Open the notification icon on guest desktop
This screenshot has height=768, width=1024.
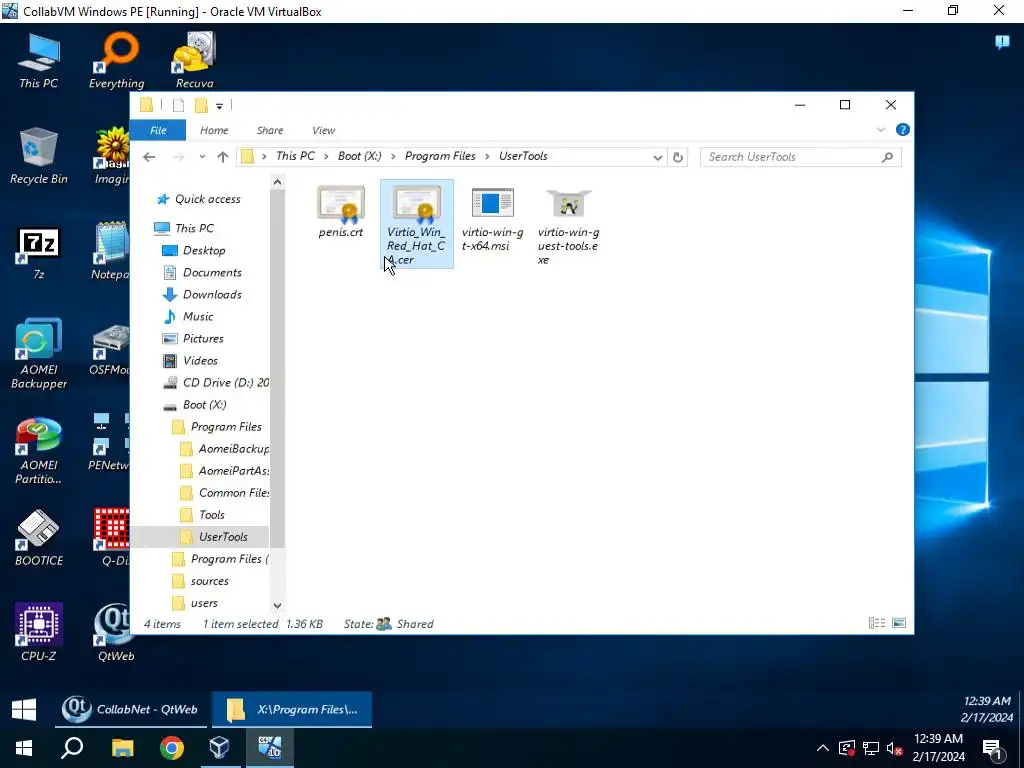pos(1002,42)
